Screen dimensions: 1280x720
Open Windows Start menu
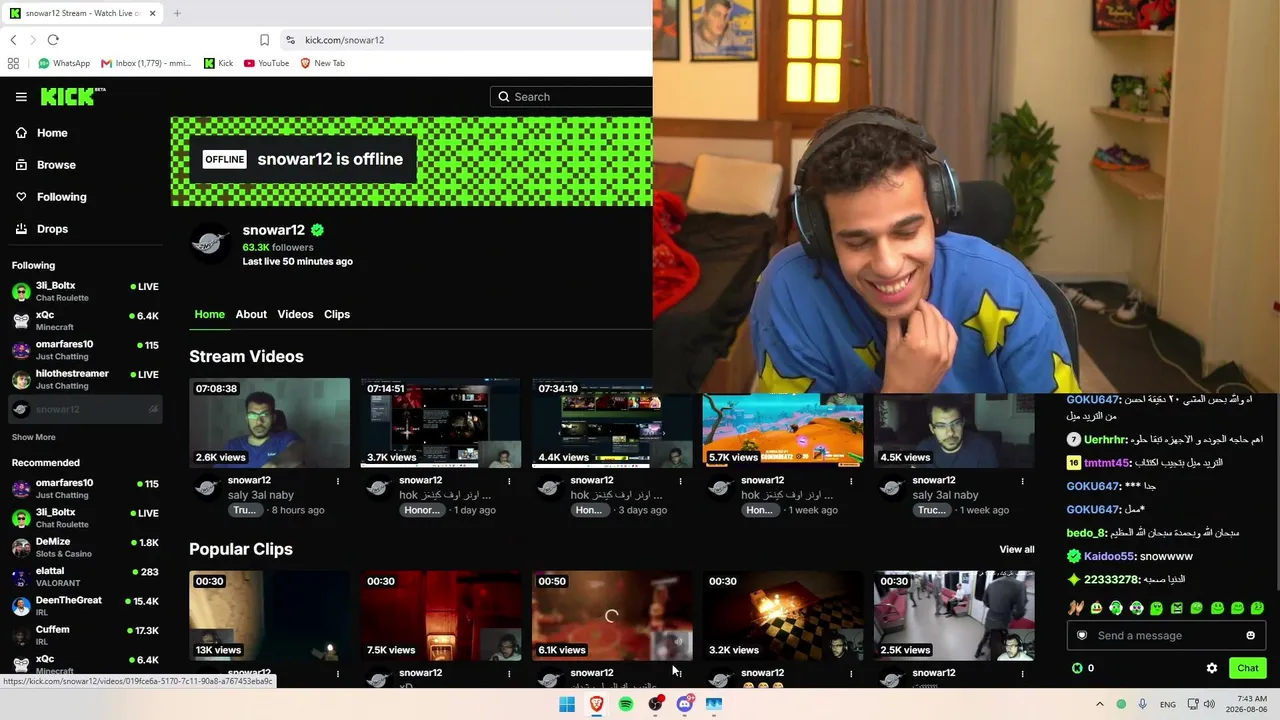[567, 704]
